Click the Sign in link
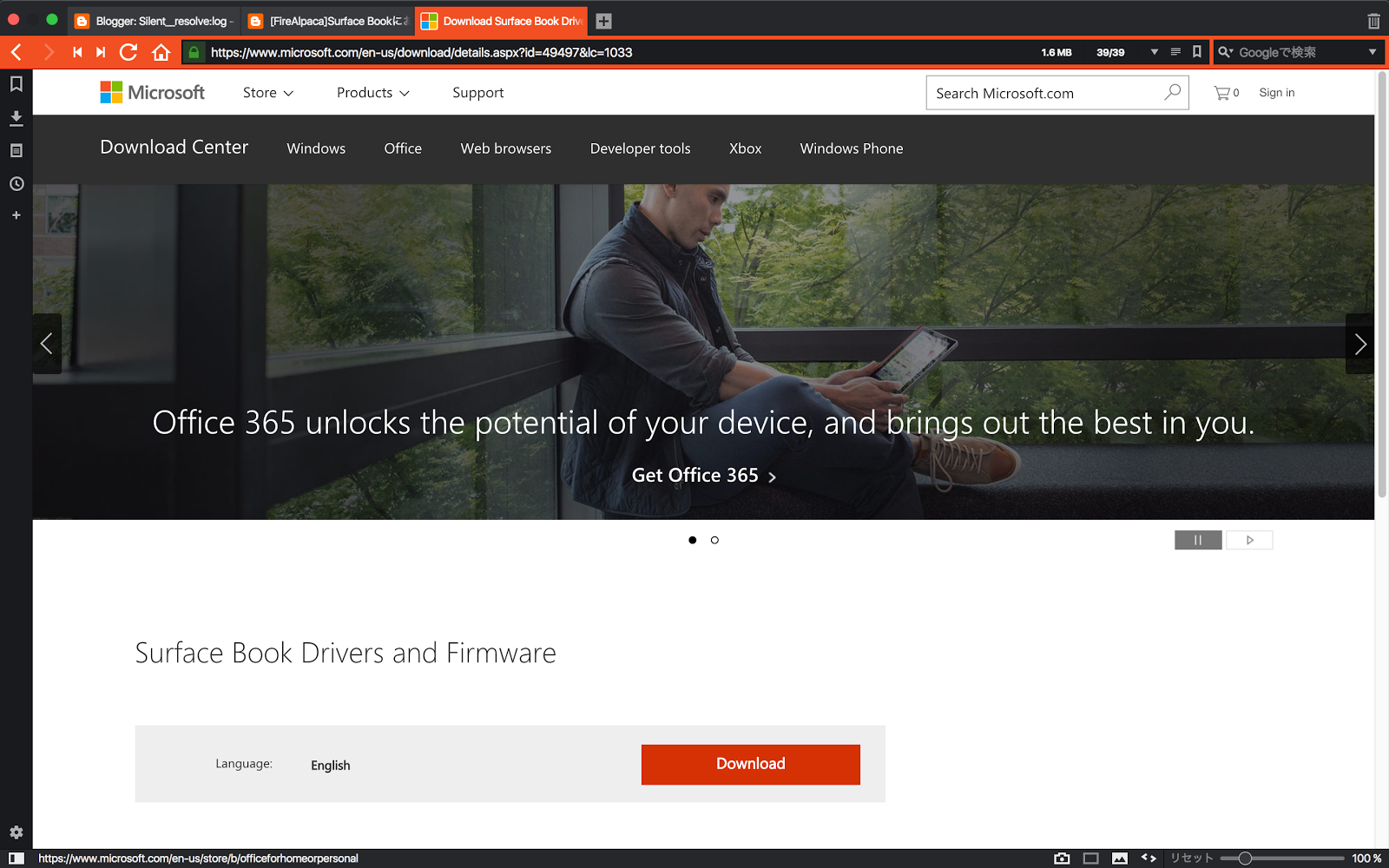1389x868 pixels. [x=1277, y=93]
